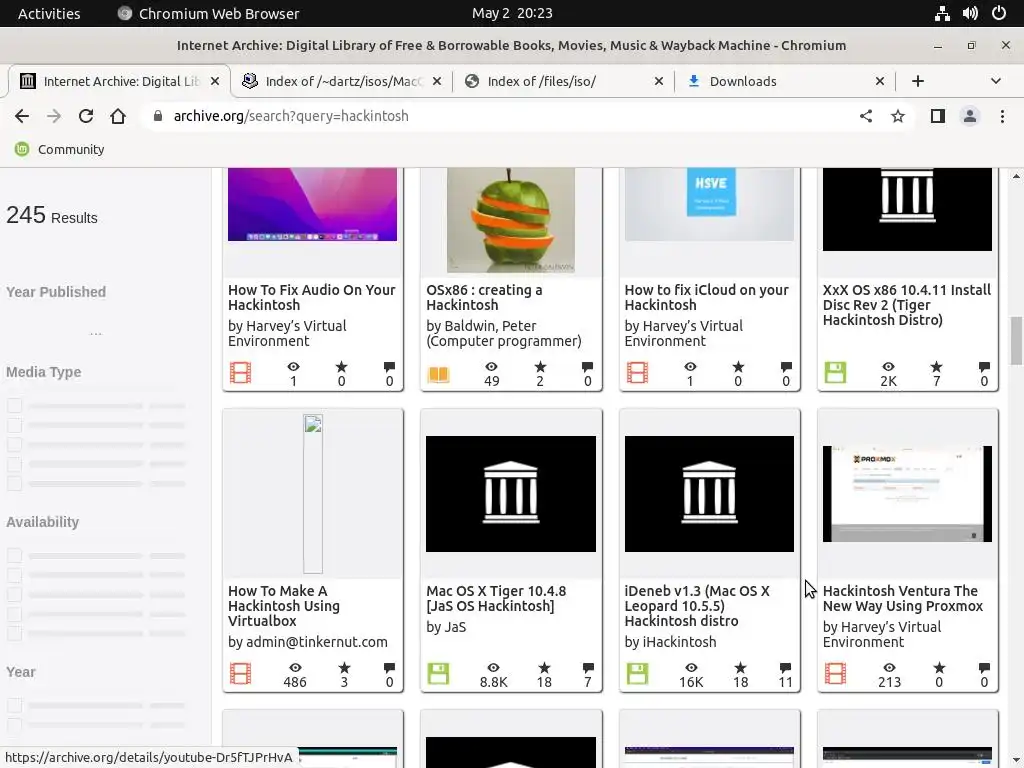Click favorites star on OSx86 card
The image size is (1024, 768).
pos(540,366)
